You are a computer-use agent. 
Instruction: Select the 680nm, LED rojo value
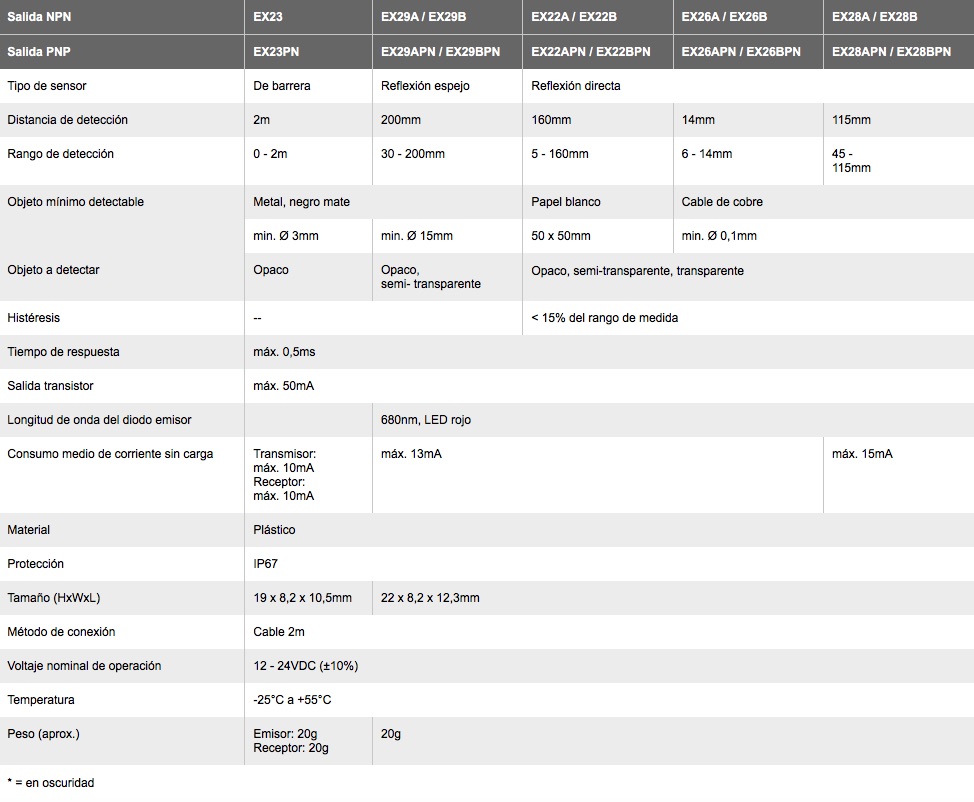point(426,420)
